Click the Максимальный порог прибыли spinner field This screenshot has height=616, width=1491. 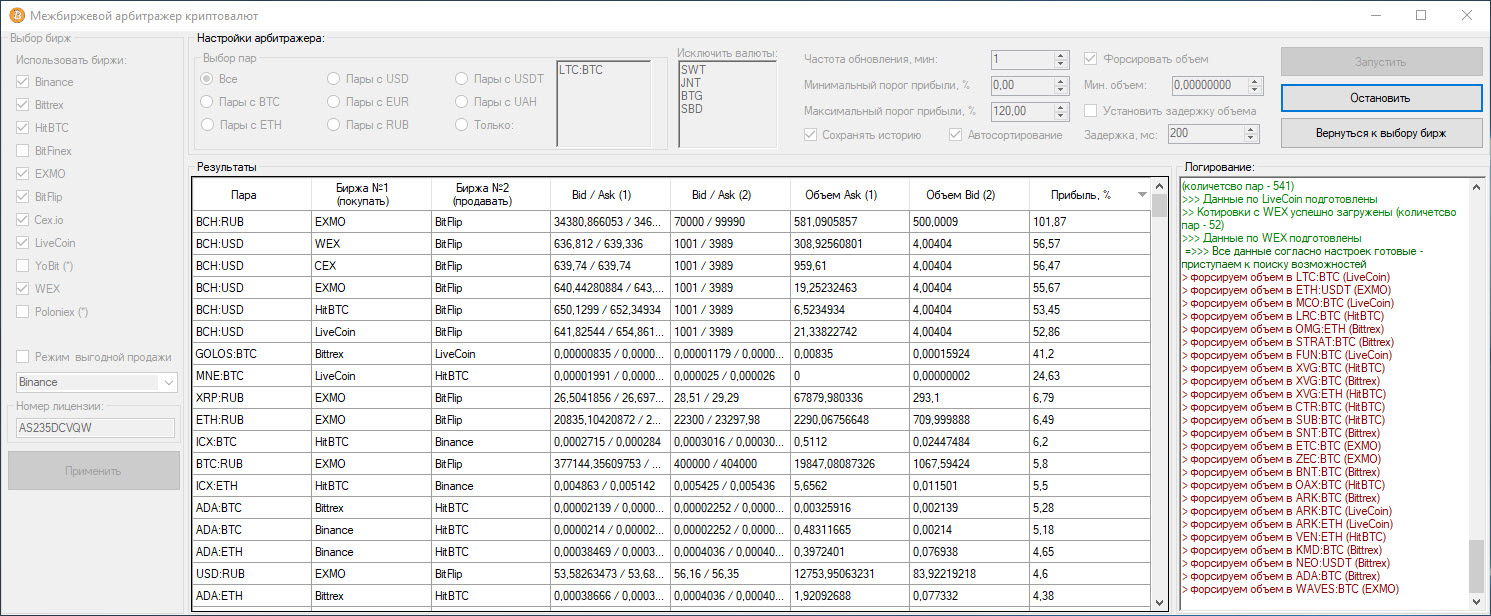(1029, 112)
